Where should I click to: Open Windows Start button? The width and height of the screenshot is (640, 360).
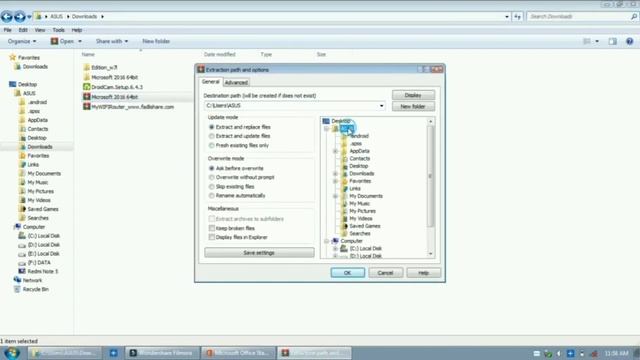coord(12,353)
